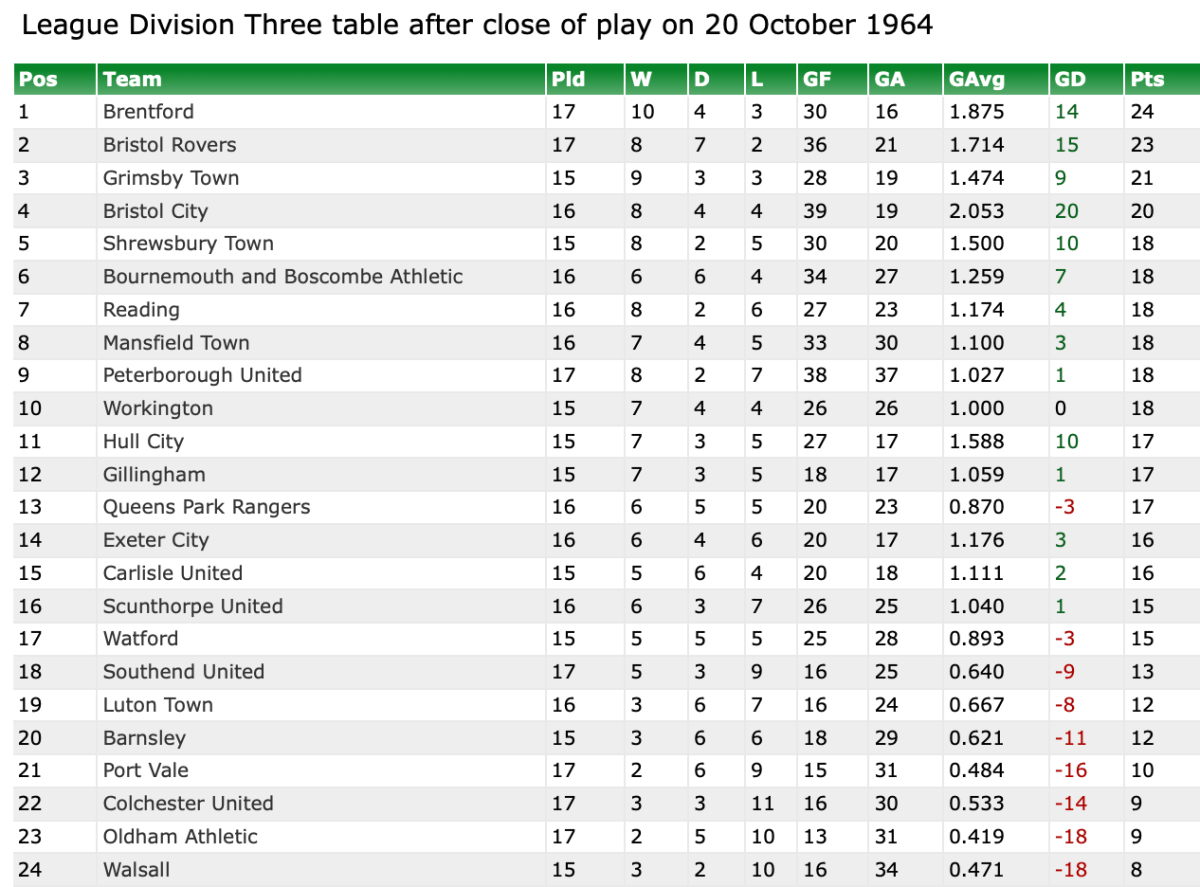Click the table heading dated 20 October 1964
Viewport: 1200px width, 887px height.
(x=477, y=25)
